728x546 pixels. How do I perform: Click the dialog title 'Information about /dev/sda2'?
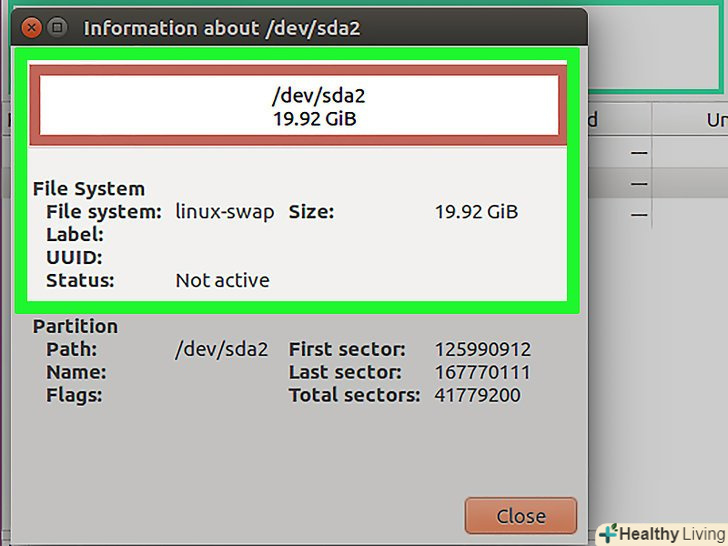point(221,28)
